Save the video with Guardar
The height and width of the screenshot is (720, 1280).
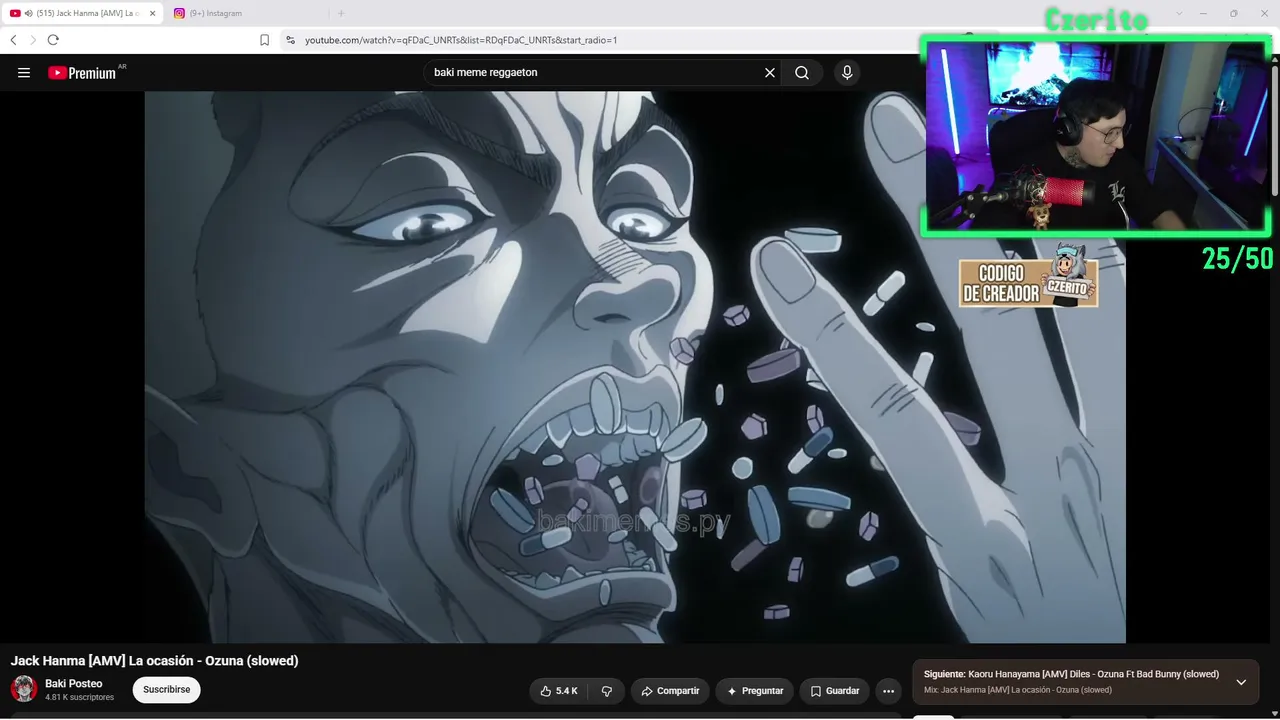click(x=835, y=691)
